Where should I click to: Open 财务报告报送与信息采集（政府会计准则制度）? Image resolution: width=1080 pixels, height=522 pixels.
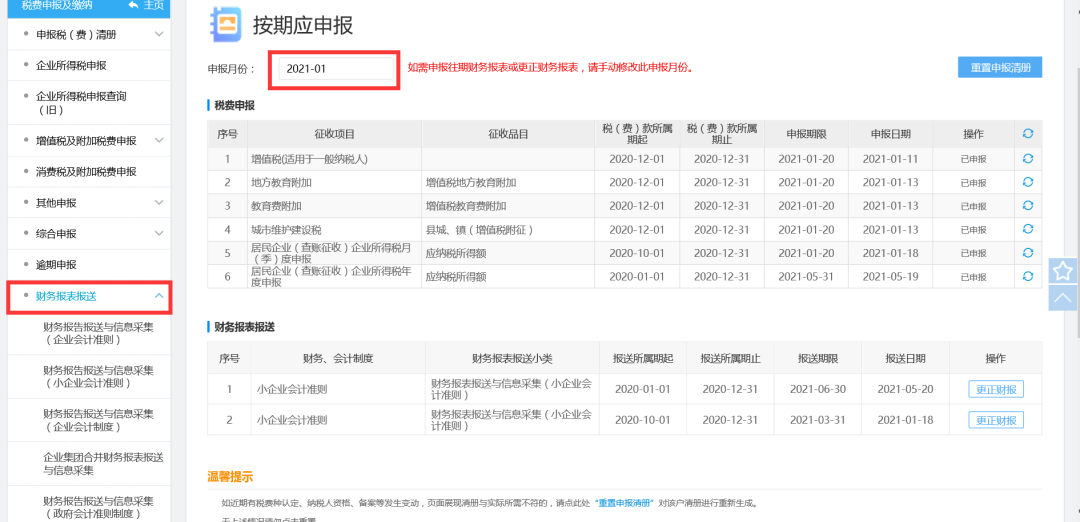tap(98, 507)
